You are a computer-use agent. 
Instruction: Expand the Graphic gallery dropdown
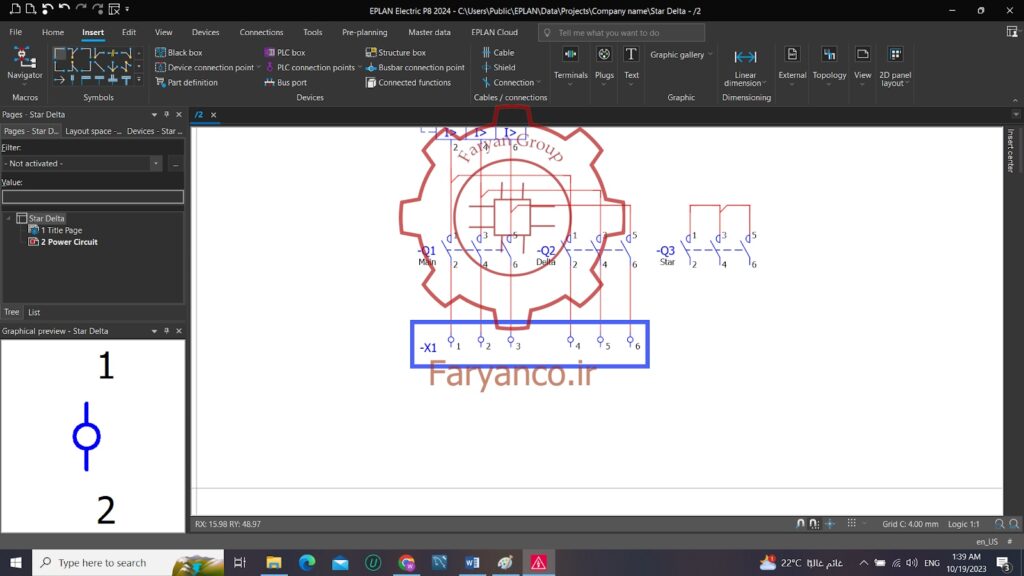[x=710, y=55]
